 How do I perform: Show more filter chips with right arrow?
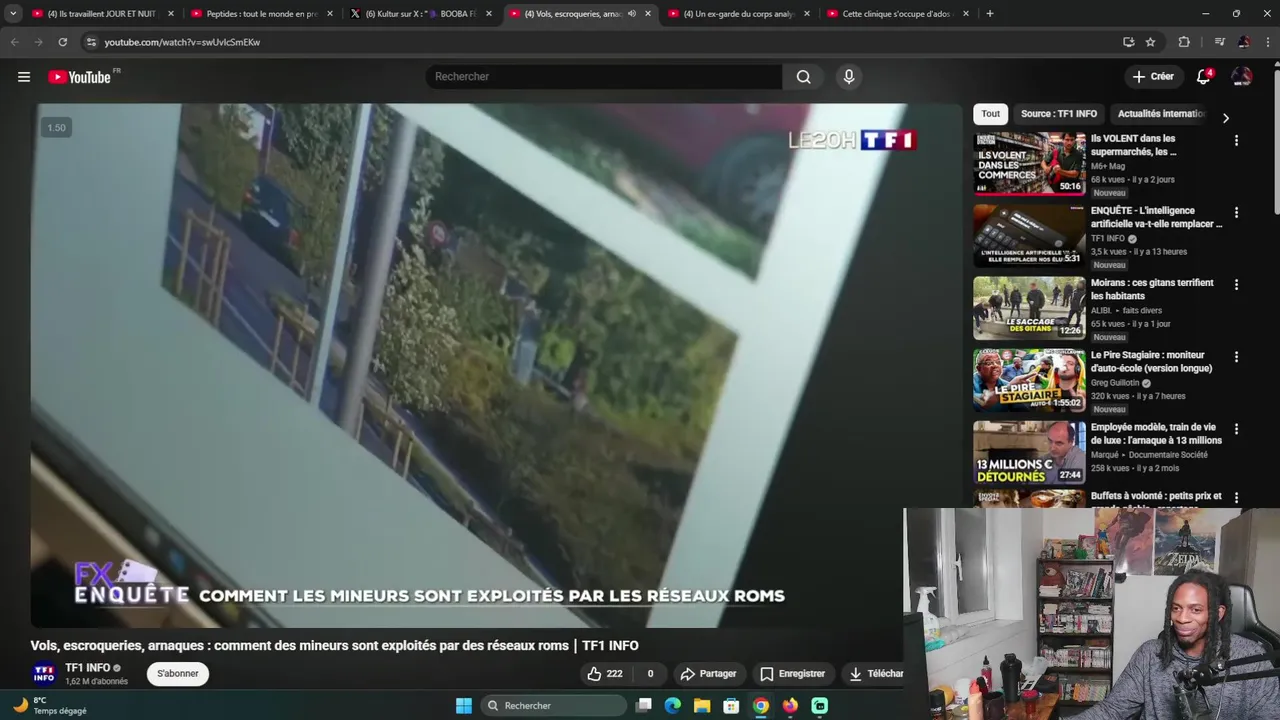(x=1226, y=118)
